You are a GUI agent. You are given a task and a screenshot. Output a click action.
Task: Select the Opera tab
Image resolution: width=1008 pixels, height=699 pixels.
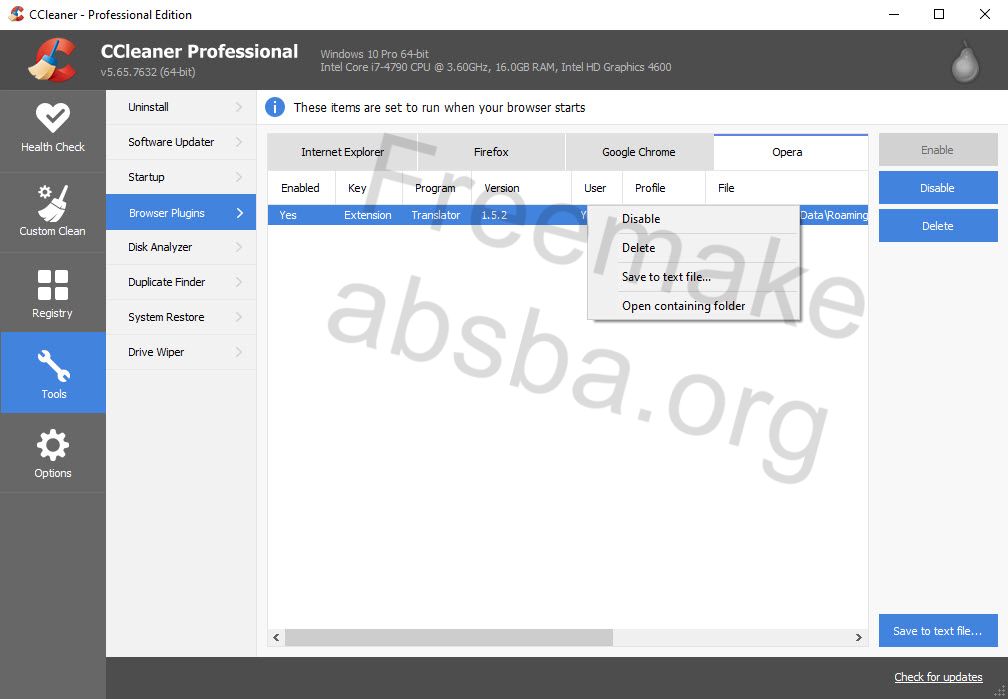pyautogui.click(x=790, y=152)
